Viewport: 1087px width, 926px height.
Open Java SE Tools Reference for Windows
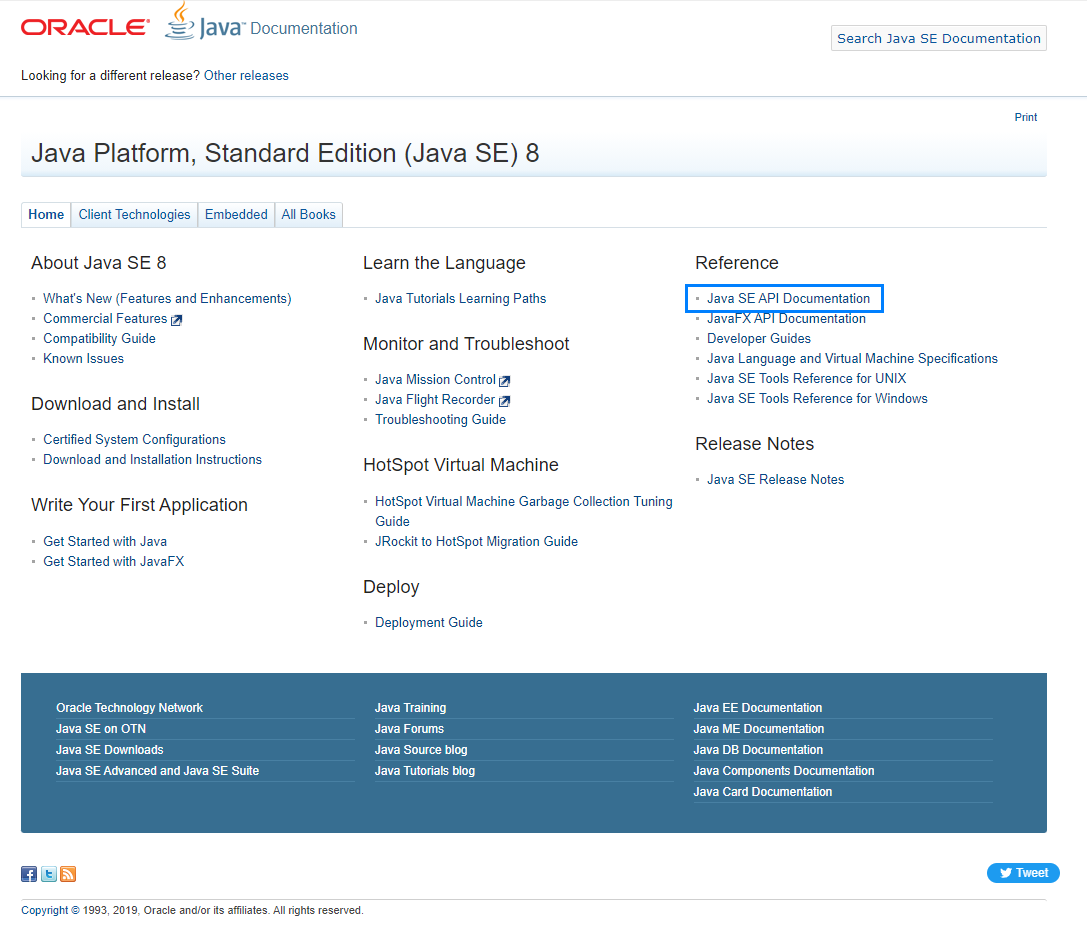click(x=817, y=399)
